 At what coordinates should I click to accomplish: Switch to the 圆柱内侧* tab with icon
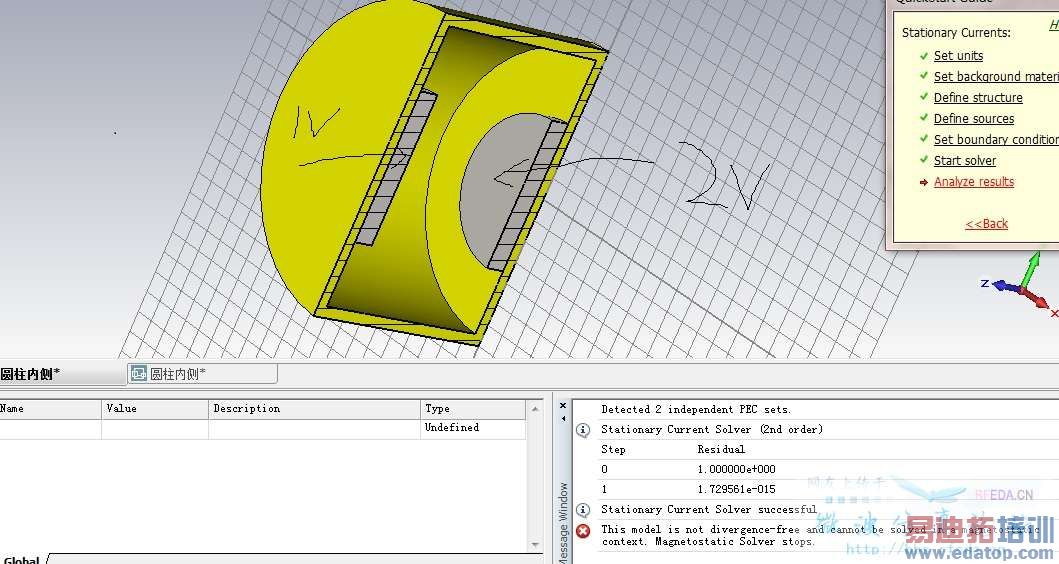click(202, 374)
